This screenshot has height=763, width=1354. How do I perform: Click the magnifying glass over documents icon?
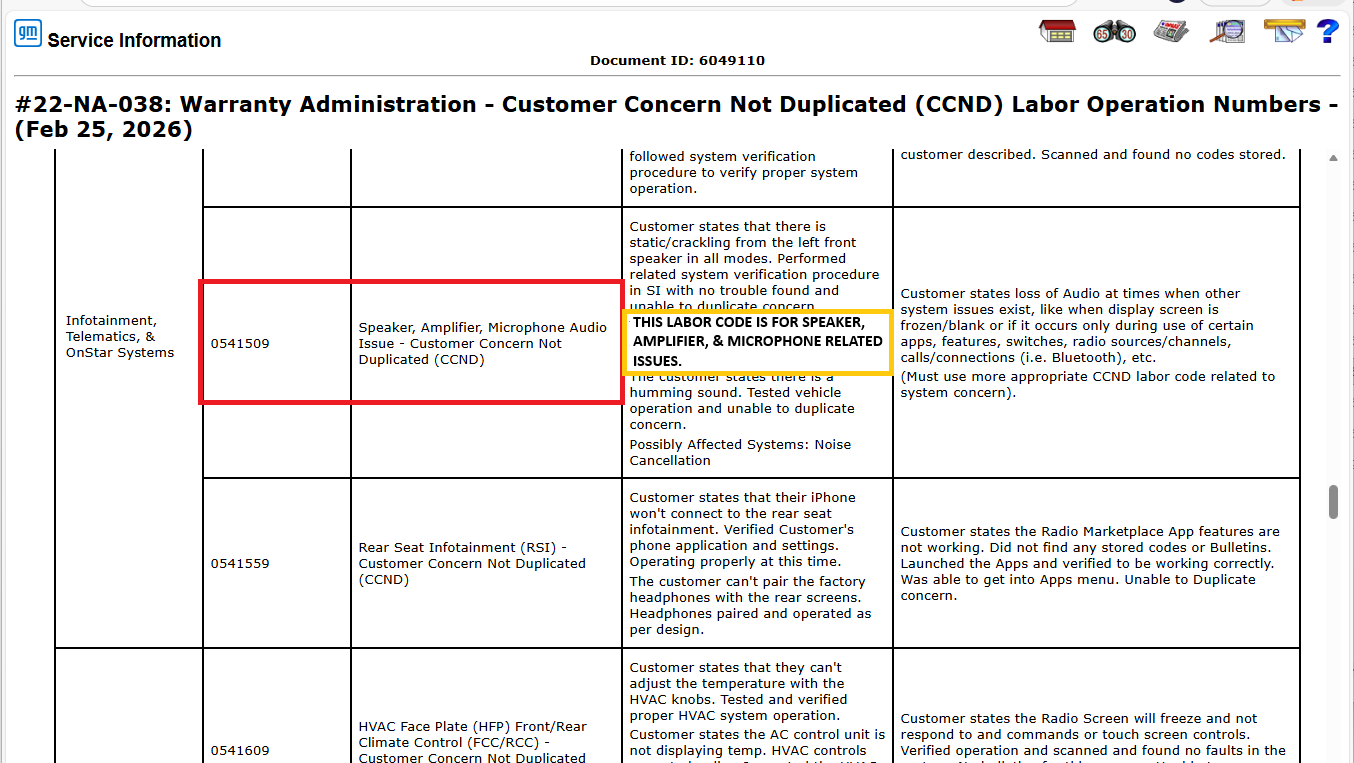(x=1226, y=31)
